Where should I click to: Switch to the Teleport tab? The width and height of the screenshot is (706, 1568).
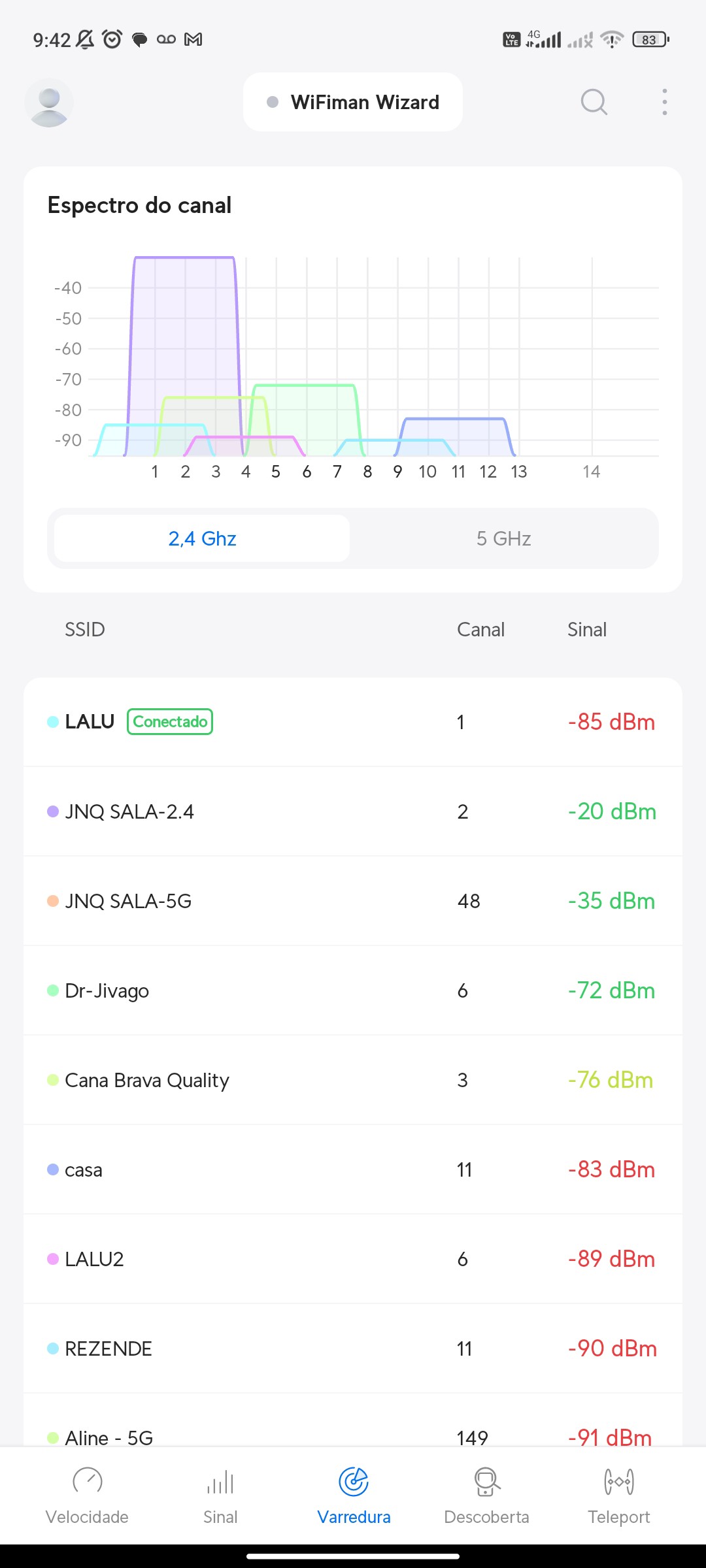tap(618, 1494)
